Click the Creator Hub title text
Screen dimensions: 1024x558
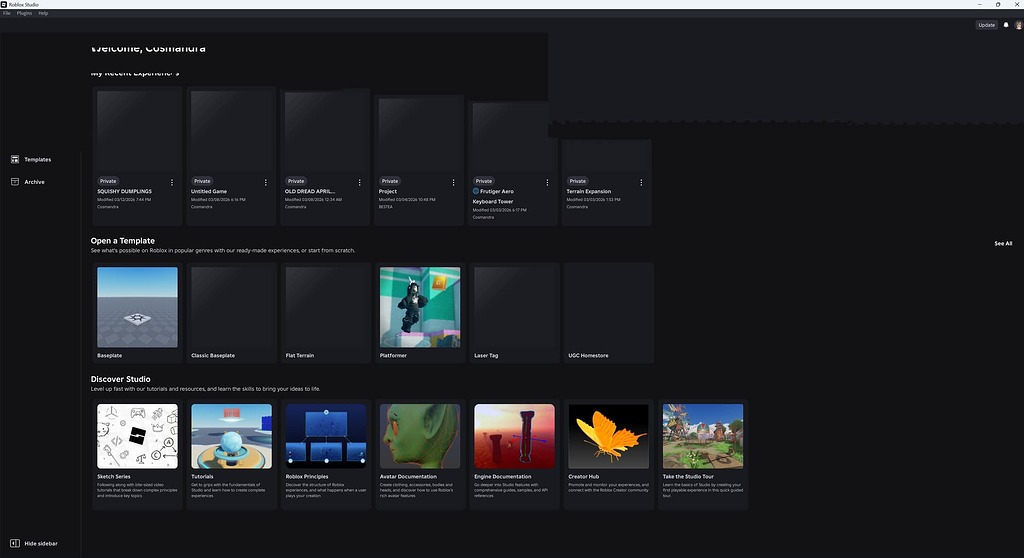tap(583, 476)
